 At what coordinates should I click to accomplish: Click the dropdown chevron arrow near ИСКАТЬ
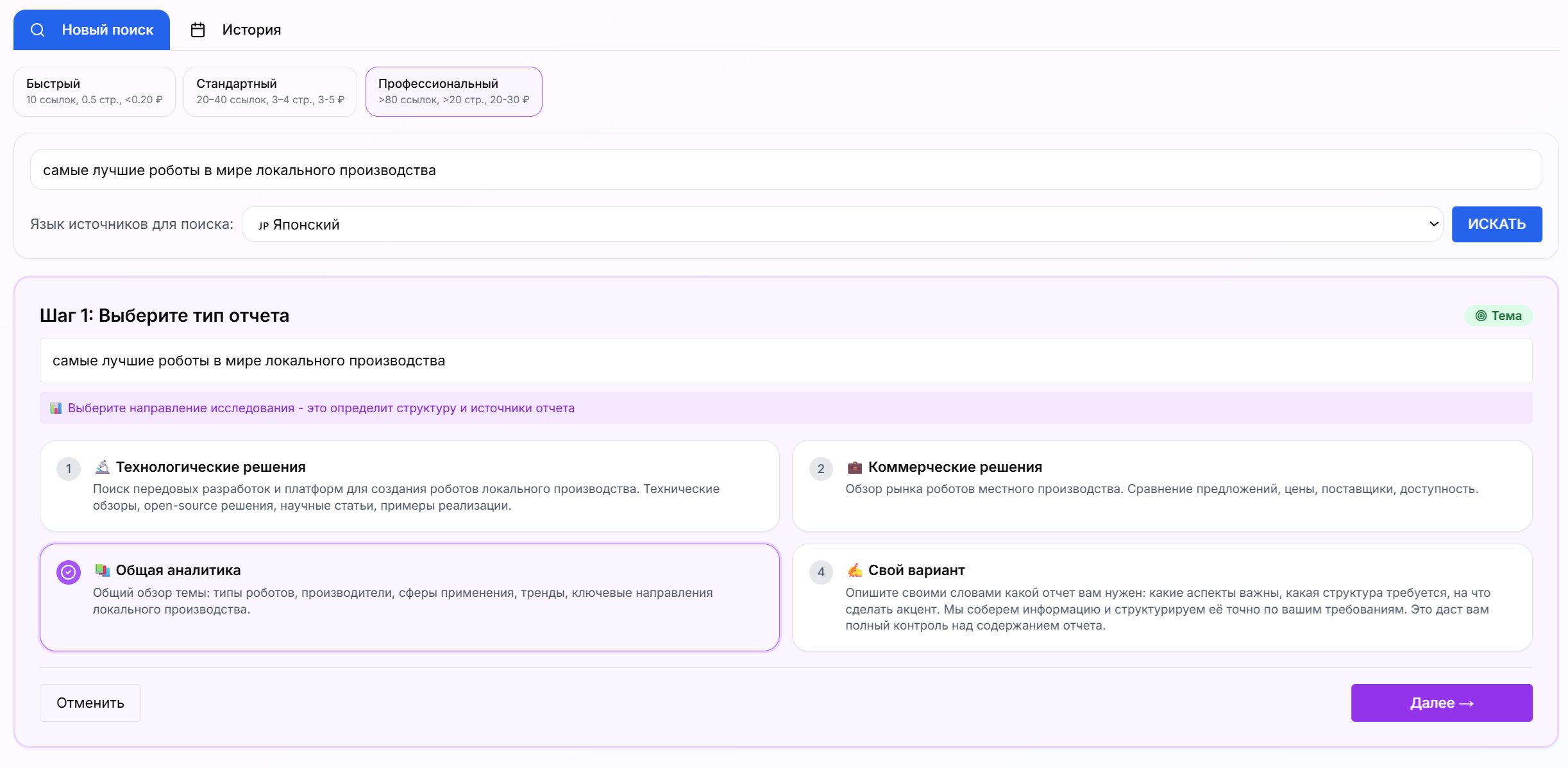pos(1434,224)
